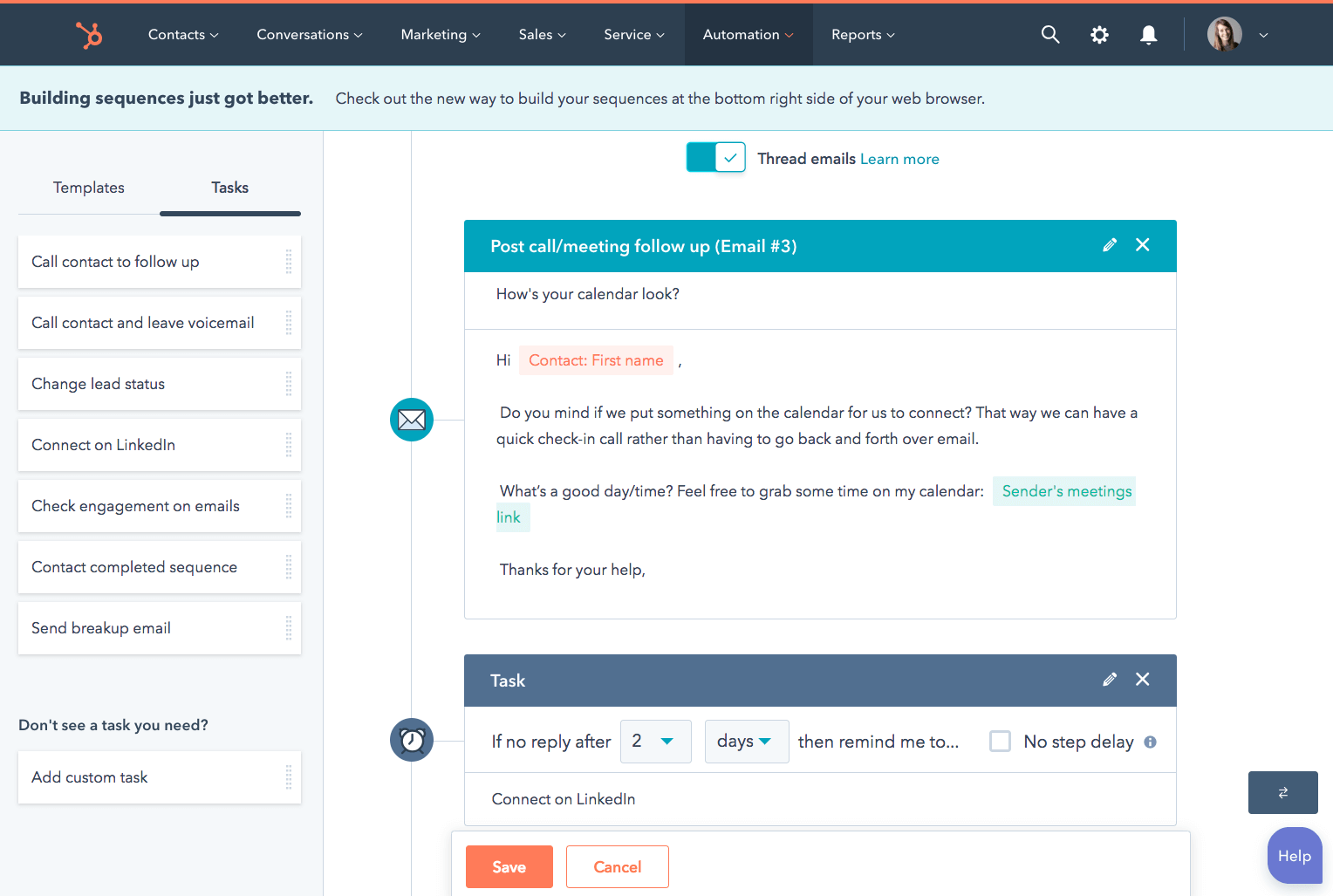Image resolution: width=1333 pixels, height=896 pixels.
Task: Expand the Automation navigation menu
Action: pyautogui.click(x=748, y=35)
